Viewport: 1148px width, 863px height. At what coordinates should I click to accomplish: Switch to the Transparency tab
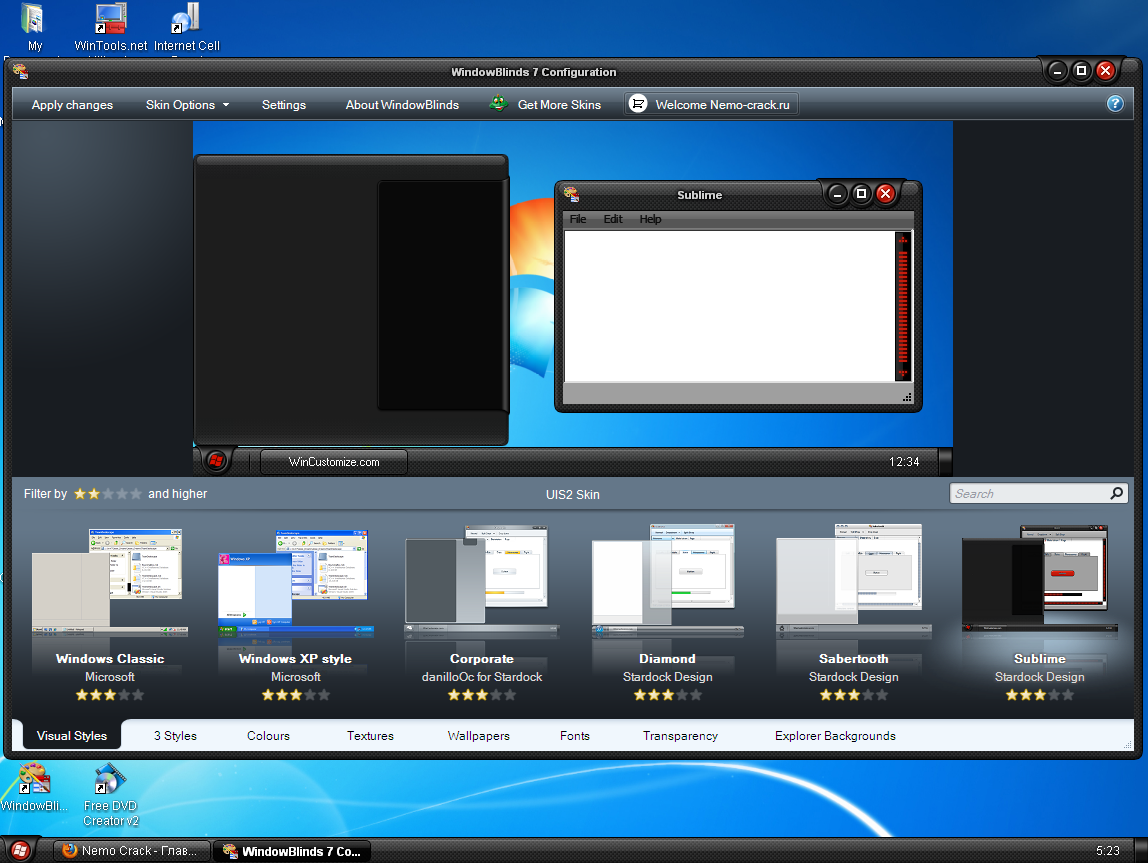(680, 736)
